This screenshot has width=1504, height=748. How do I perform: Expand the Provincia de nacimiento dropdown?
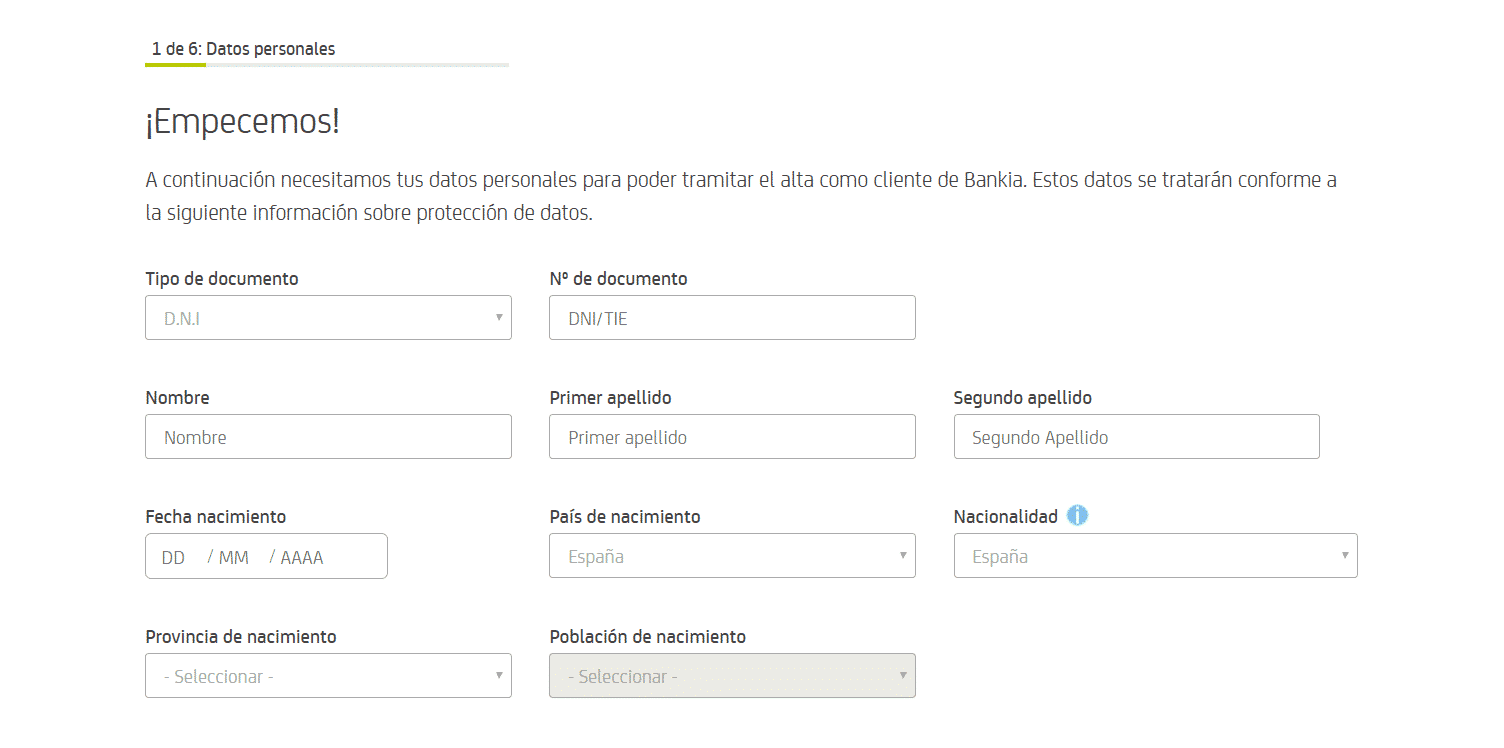328,676
